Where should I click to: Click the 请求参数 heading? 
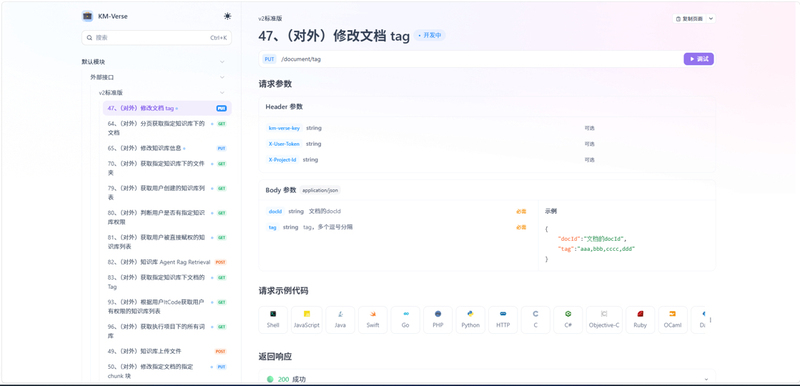(275, 84)
